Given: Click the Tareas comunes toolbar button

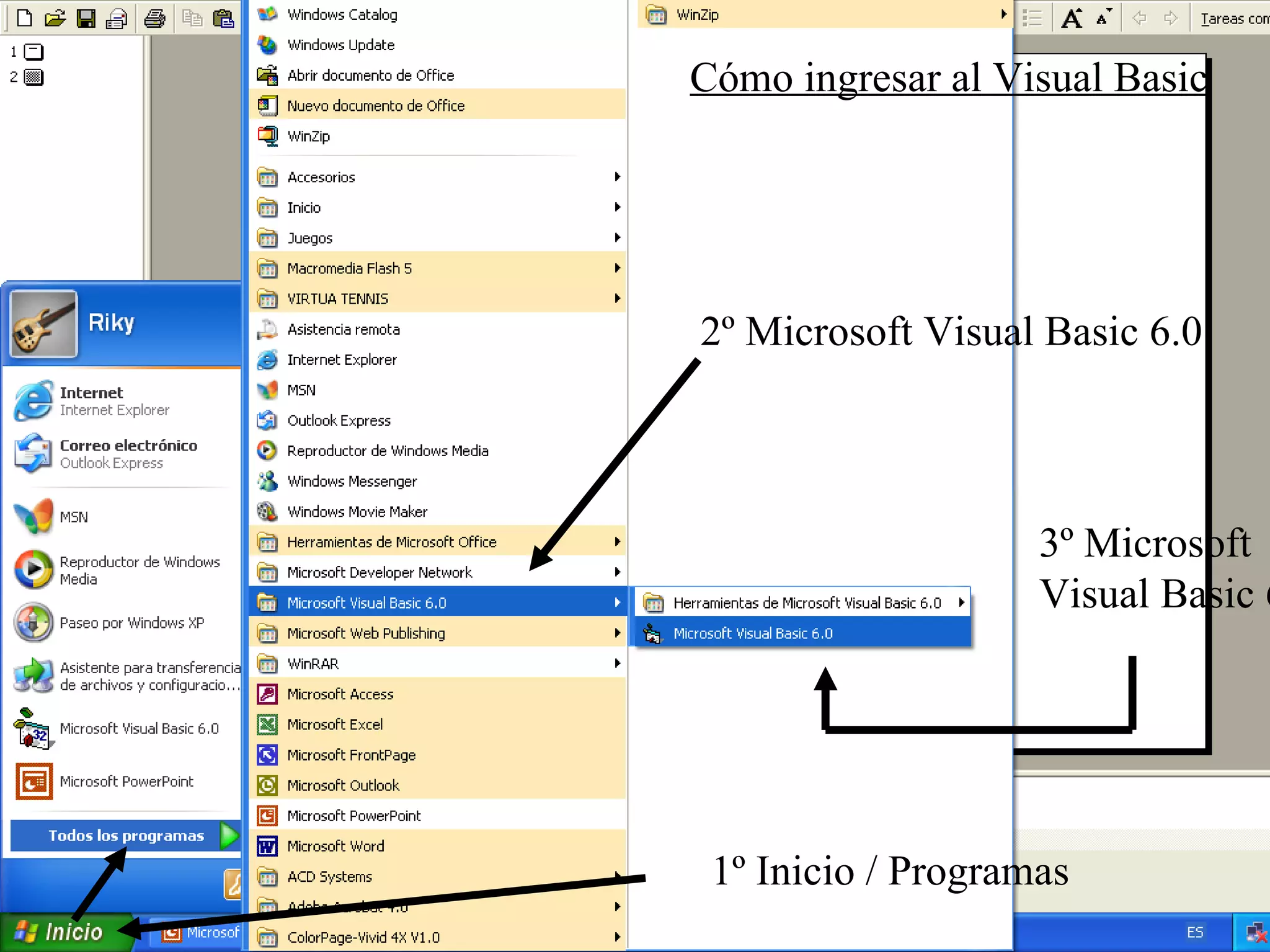Looking at the screenshot, I should click(1233, 18).
